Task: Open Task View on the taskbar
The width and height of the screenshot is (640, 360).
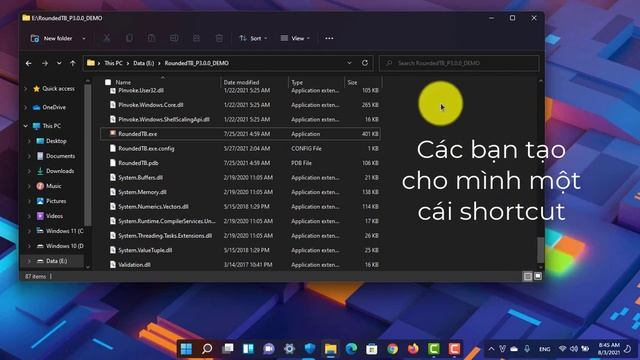Action: click(228, 349)
